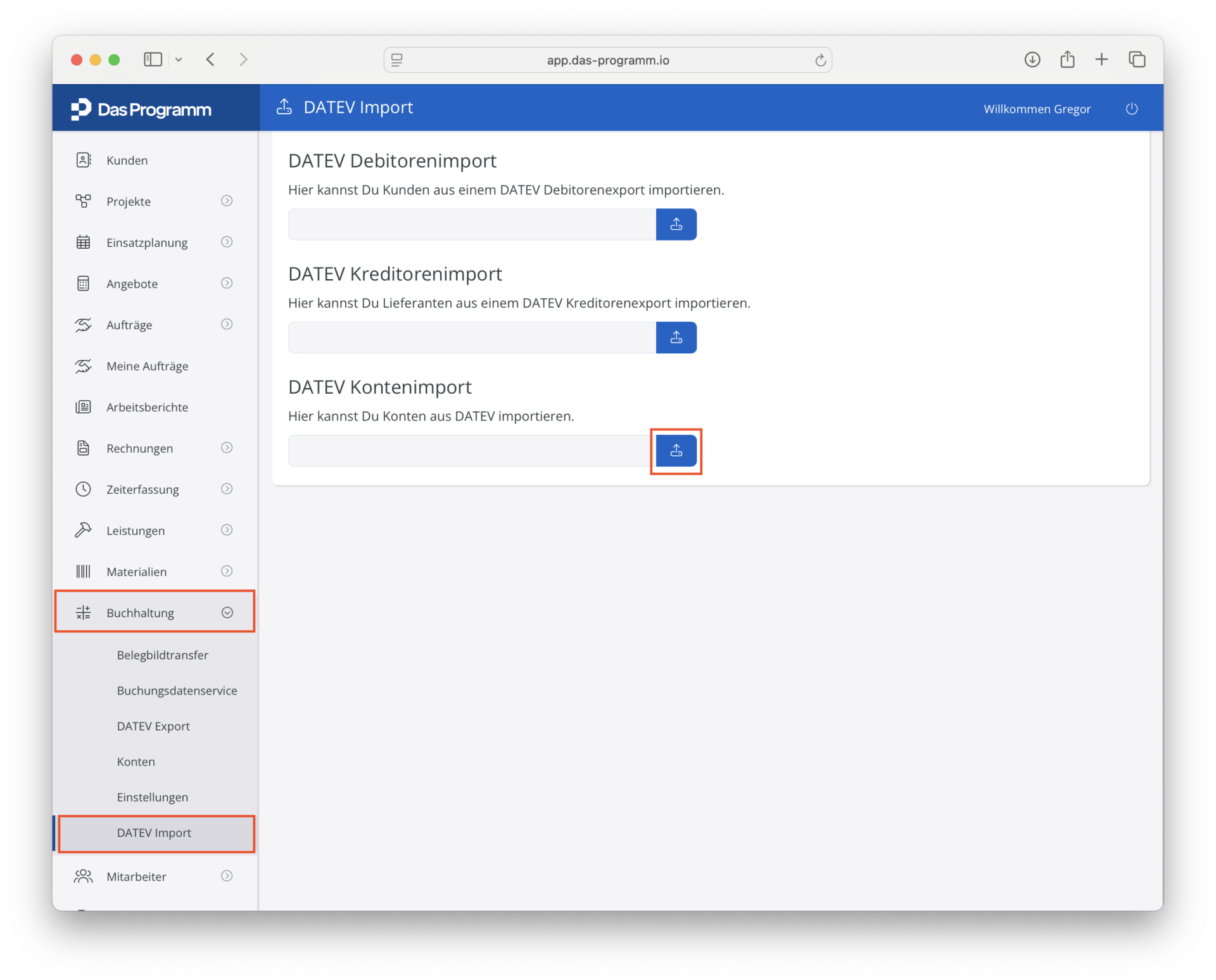Viewport: 1216px width, 980px height.
Task: Click the power logout icon
Action: point(1131,109)
